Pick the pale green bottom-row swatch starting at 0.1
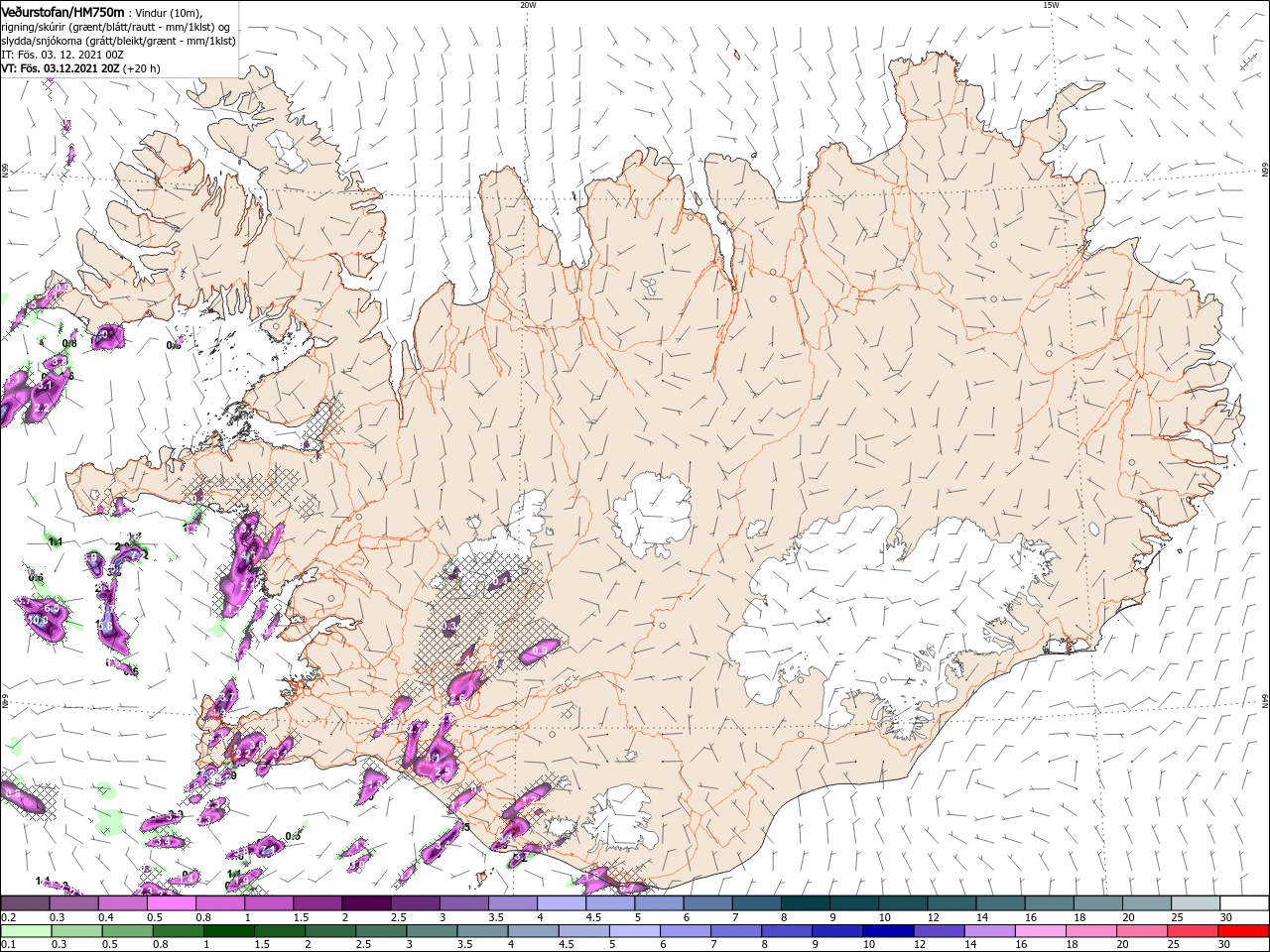The height and width of the screenshot is (952, 1270). (25, 931)
